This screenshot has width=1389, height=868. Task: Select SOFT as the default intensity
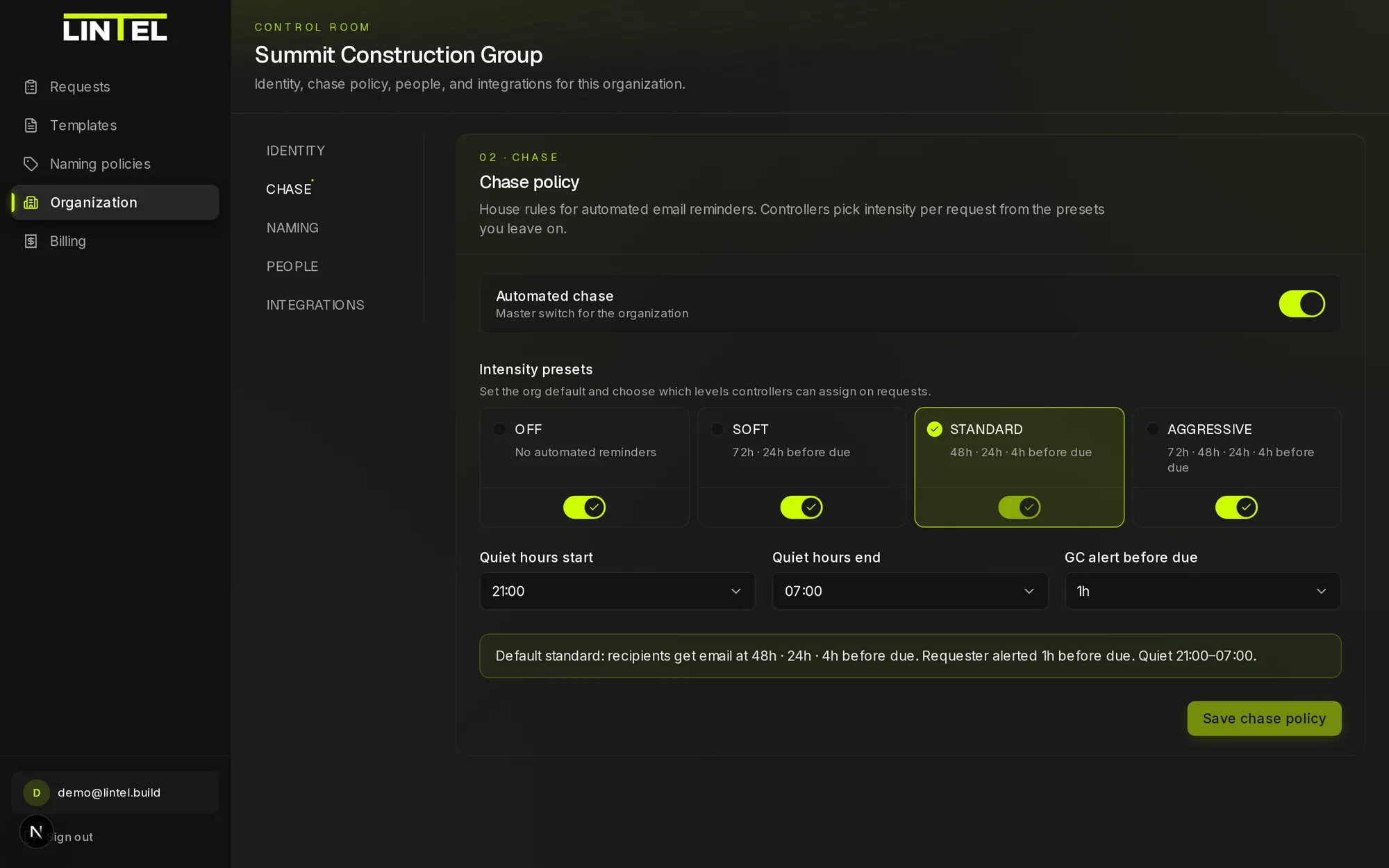(717, 429)
